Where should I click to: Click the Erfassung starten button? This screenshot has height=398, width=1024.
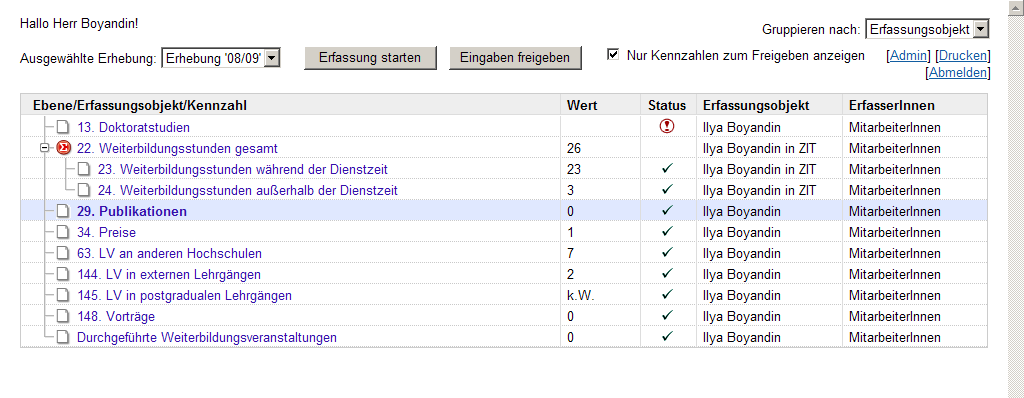click(x=370, y=58)
